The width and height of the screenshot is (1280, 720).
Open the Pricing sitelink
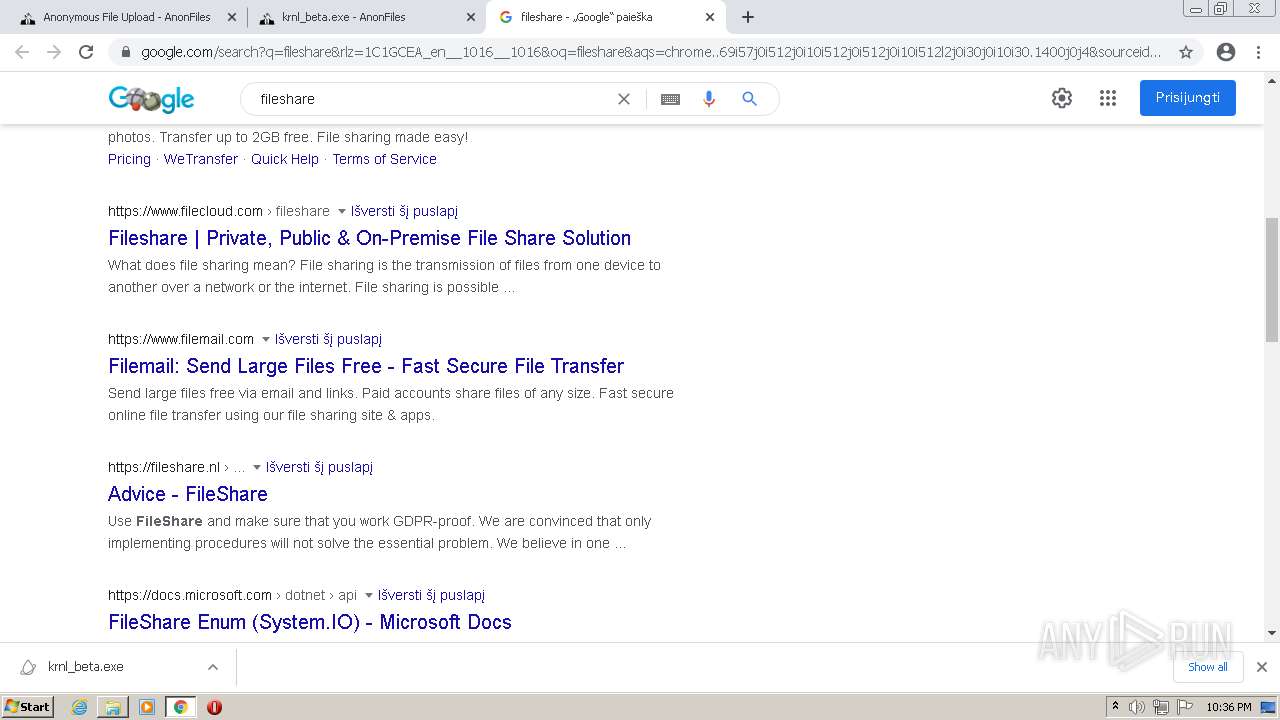[x=129, y=159]
